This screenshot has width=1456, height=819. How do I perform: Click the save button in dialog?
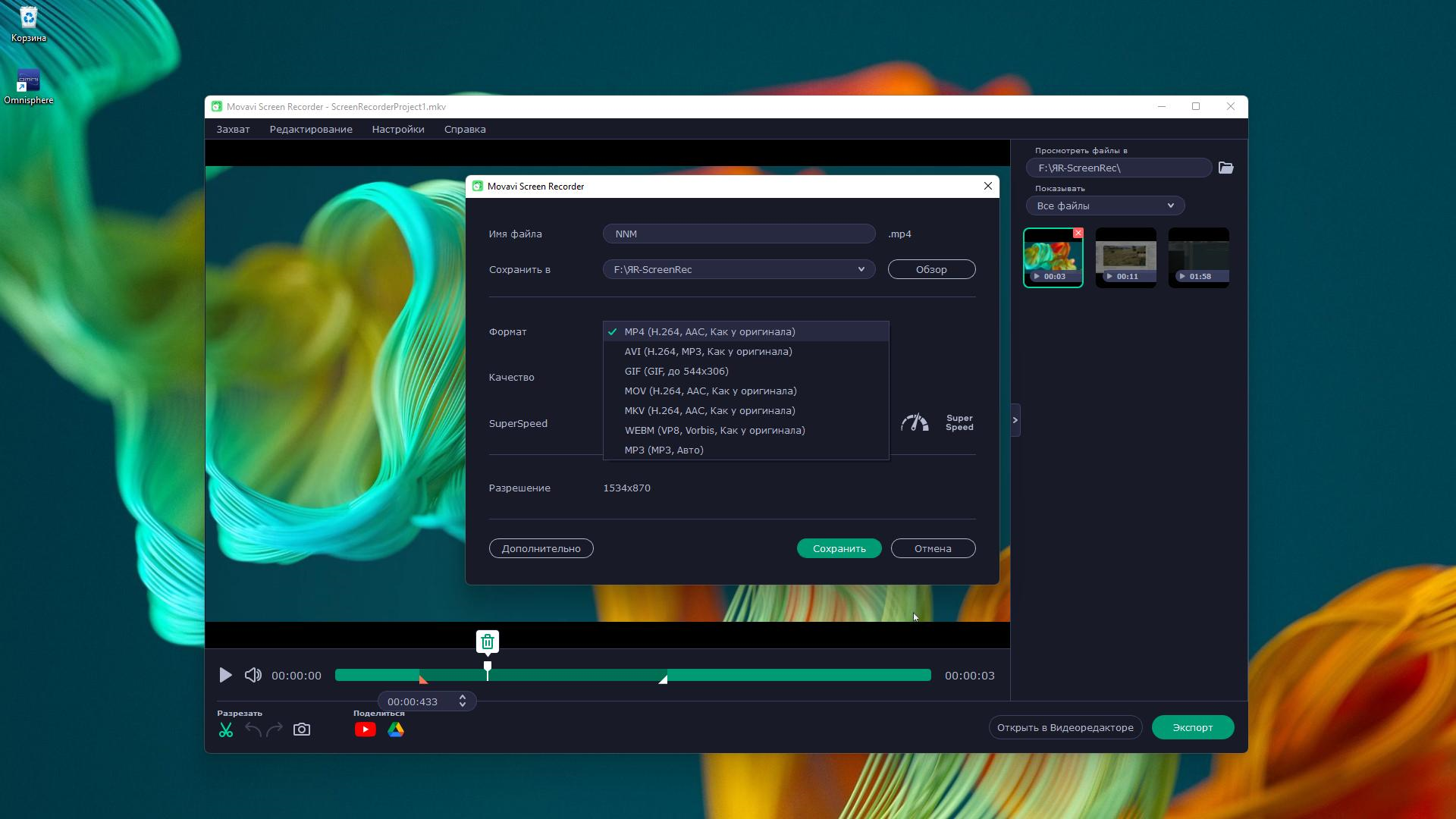[839, 548]
